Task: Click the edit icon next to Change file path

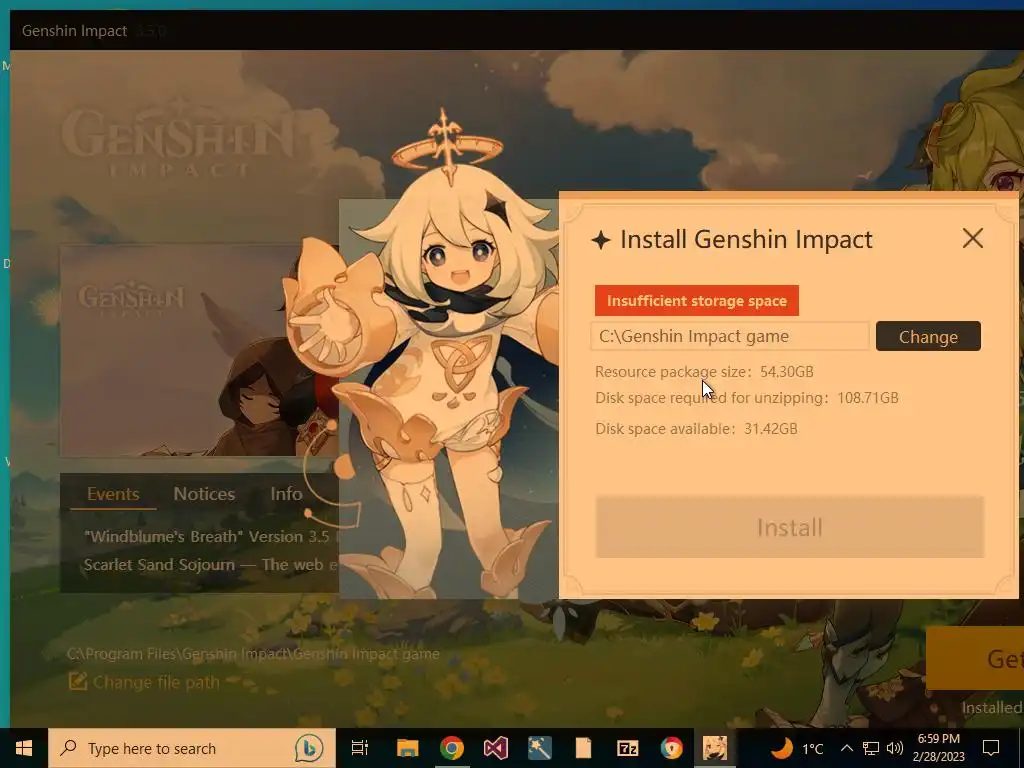Action: click(x=78, y=682)
